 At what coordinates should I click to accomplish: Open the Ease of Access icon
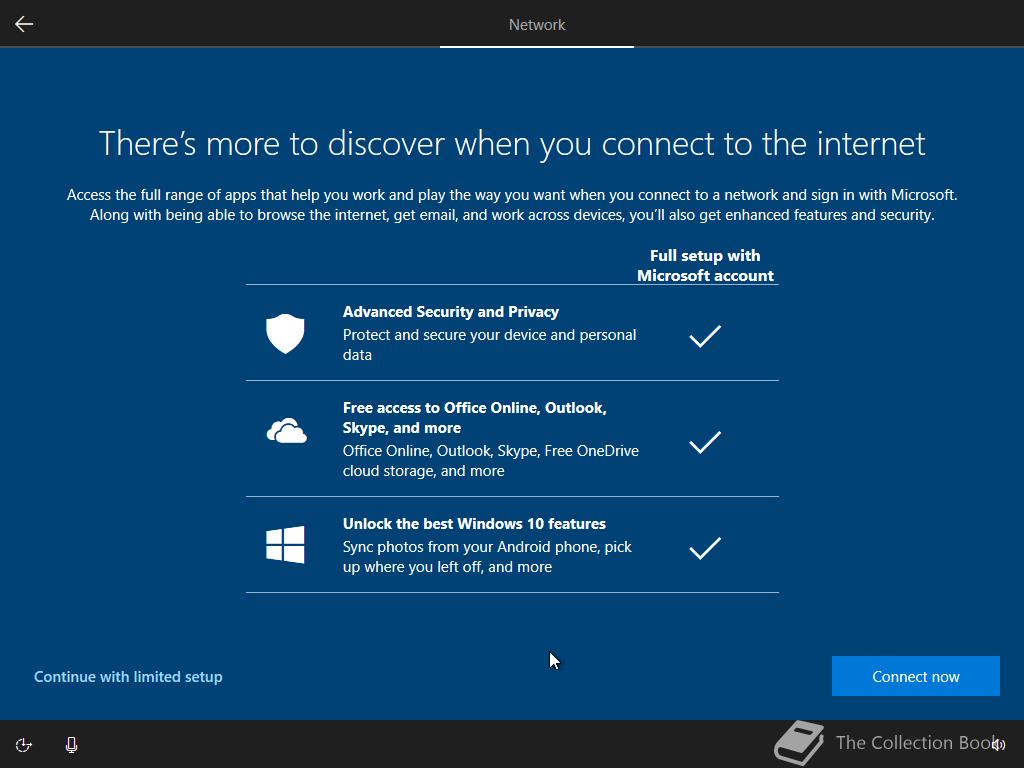tap(24, 745)
